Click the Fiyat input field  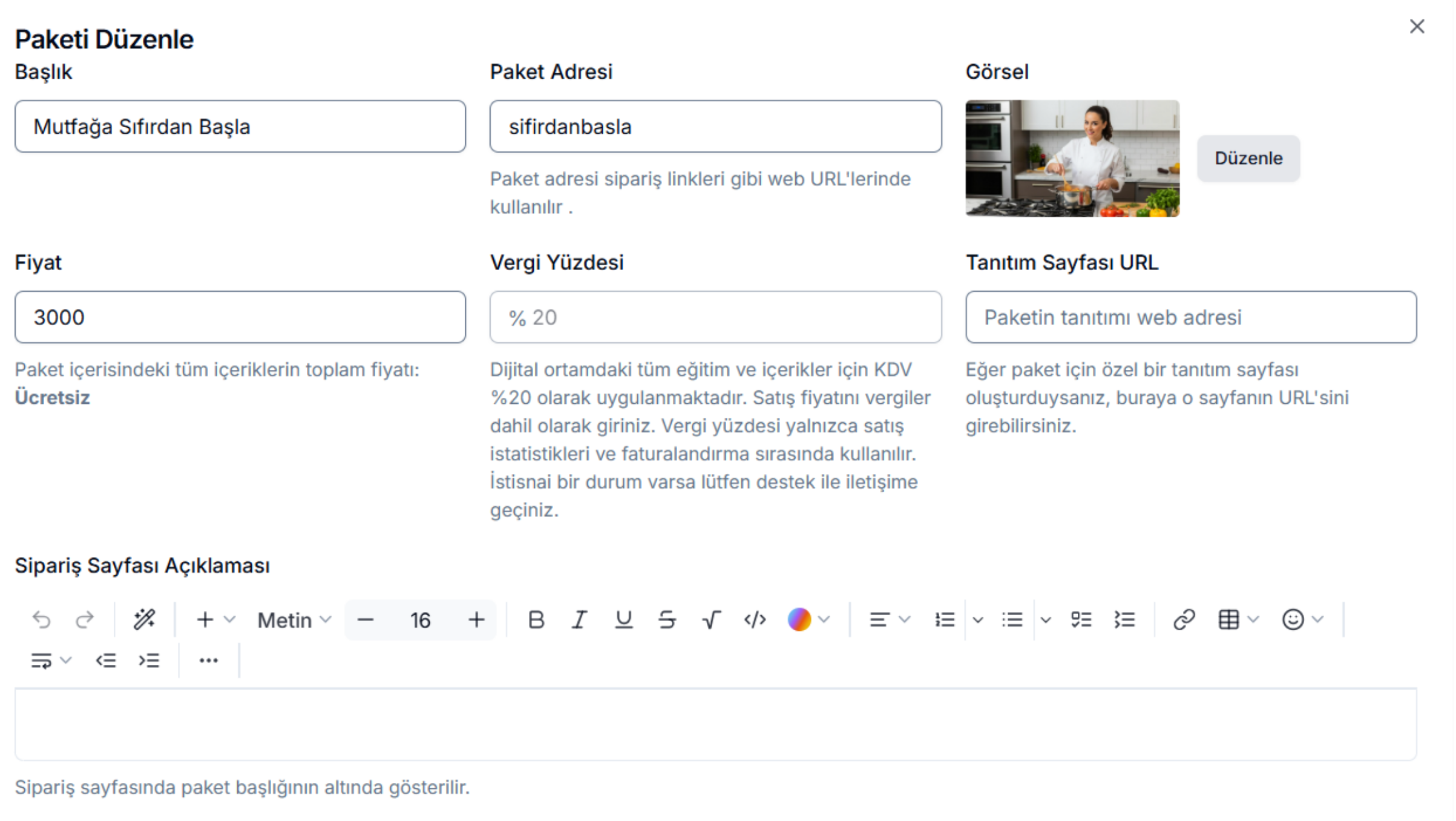tap(240, 317)
